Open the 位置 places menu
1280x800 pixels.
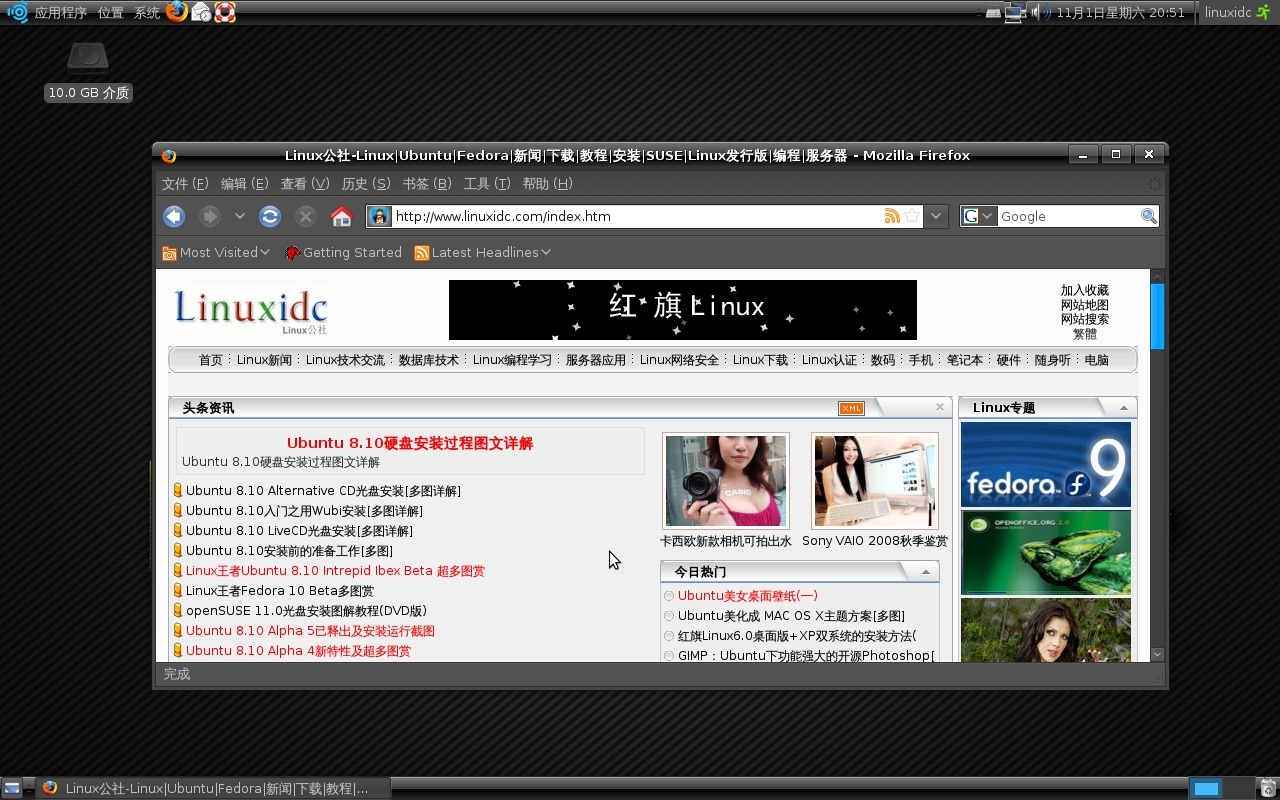(x=111, y=13)
